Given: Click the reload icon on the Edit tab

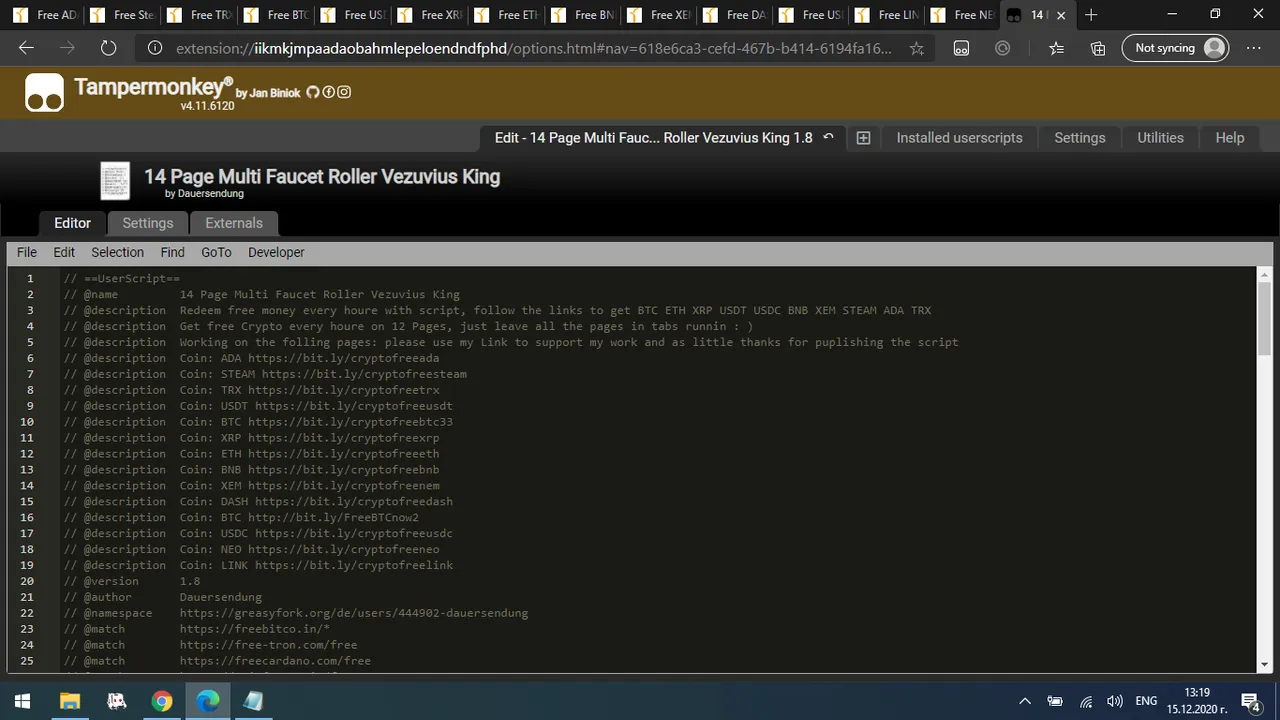Looking at the screenshot, I should [828, 137].
